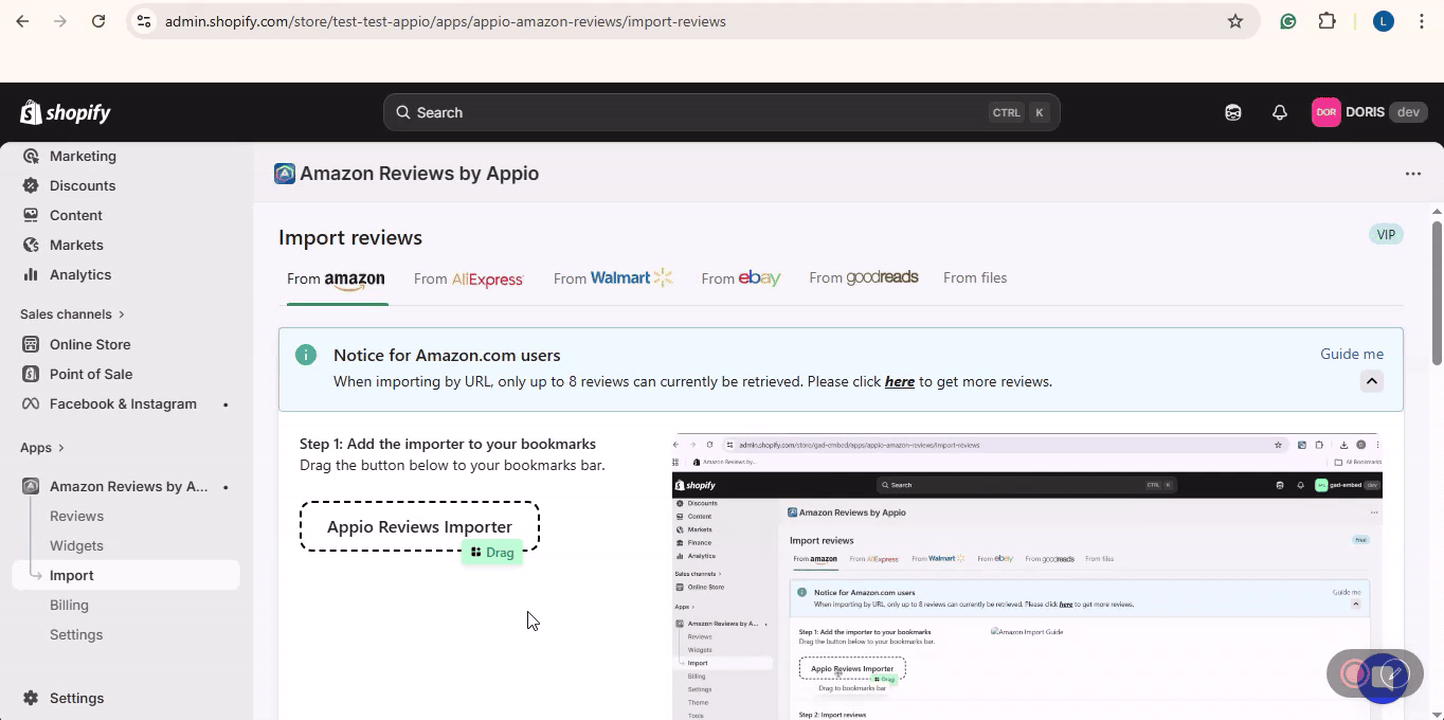The height and width of the screenshot is (720, 1444).
Task: Switch to the From eBay tab
Action: coord(741,279)
